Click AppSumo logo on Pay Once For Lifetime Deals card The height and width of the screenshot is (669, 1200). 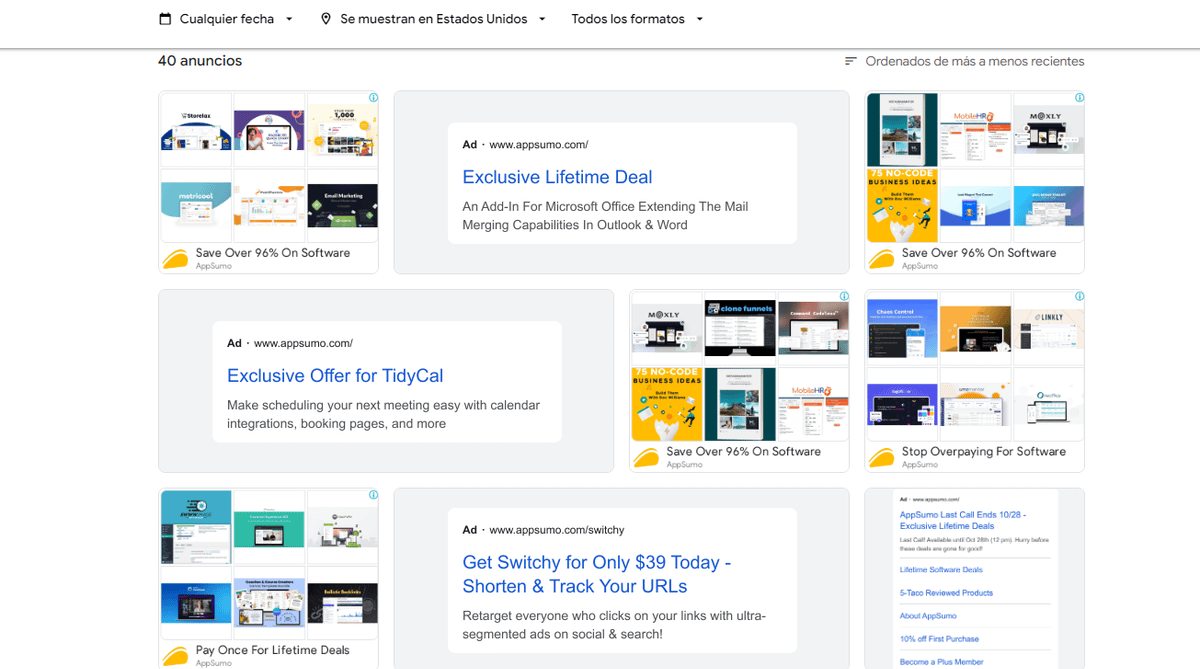pyautogui.click(x=175, y=656)
